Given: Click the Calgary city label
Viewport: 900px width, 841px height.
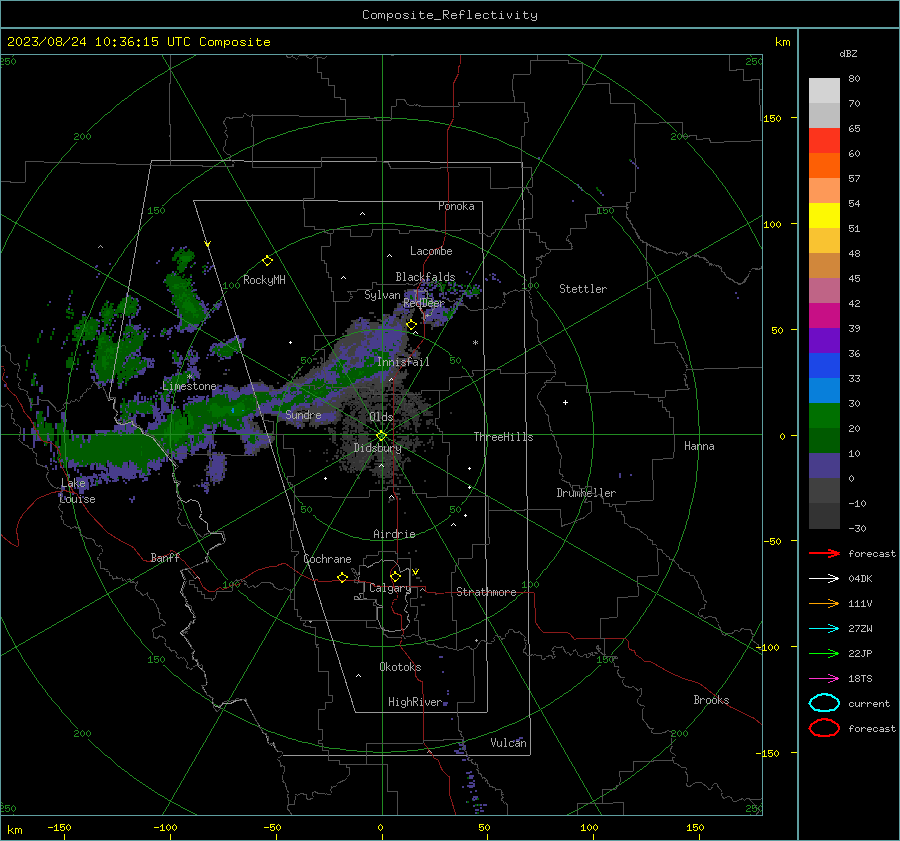Looking at the screenshot, I should [390, 588].
